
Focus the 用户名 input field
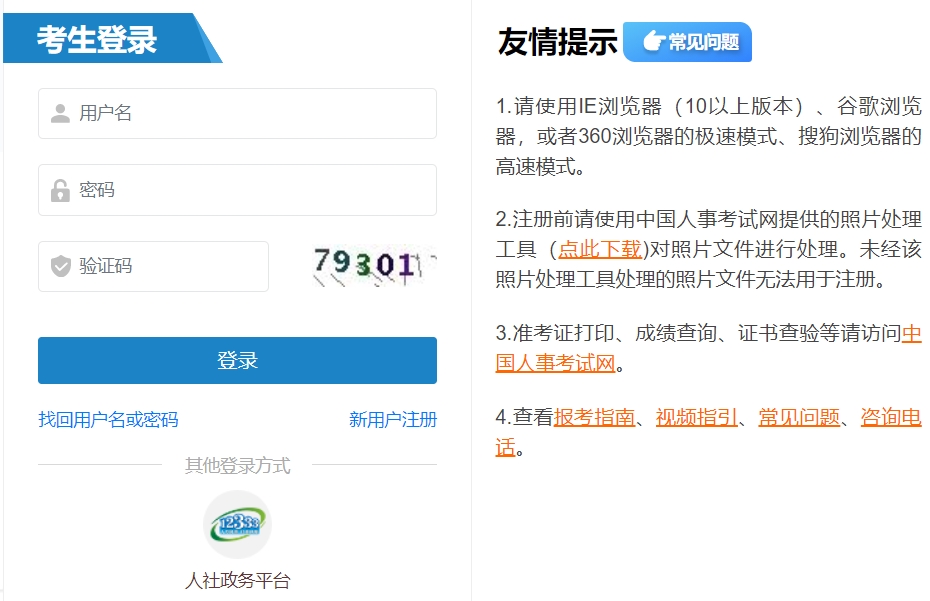click(x=237, y=113)
